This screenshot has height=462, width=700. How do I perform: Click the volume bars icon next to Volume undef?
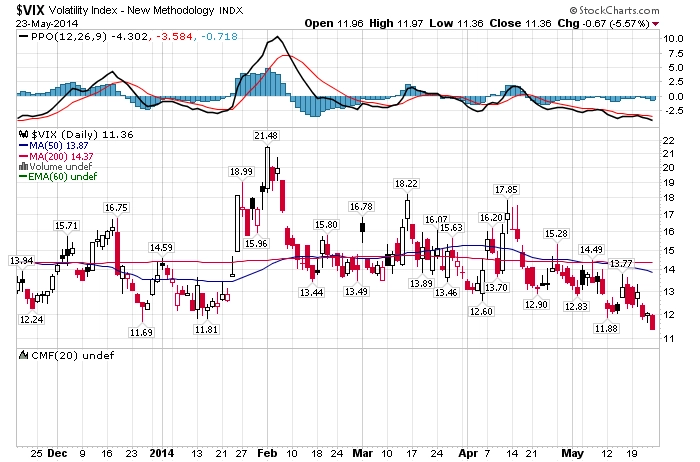pyautogui.click(x=23, y=166)
